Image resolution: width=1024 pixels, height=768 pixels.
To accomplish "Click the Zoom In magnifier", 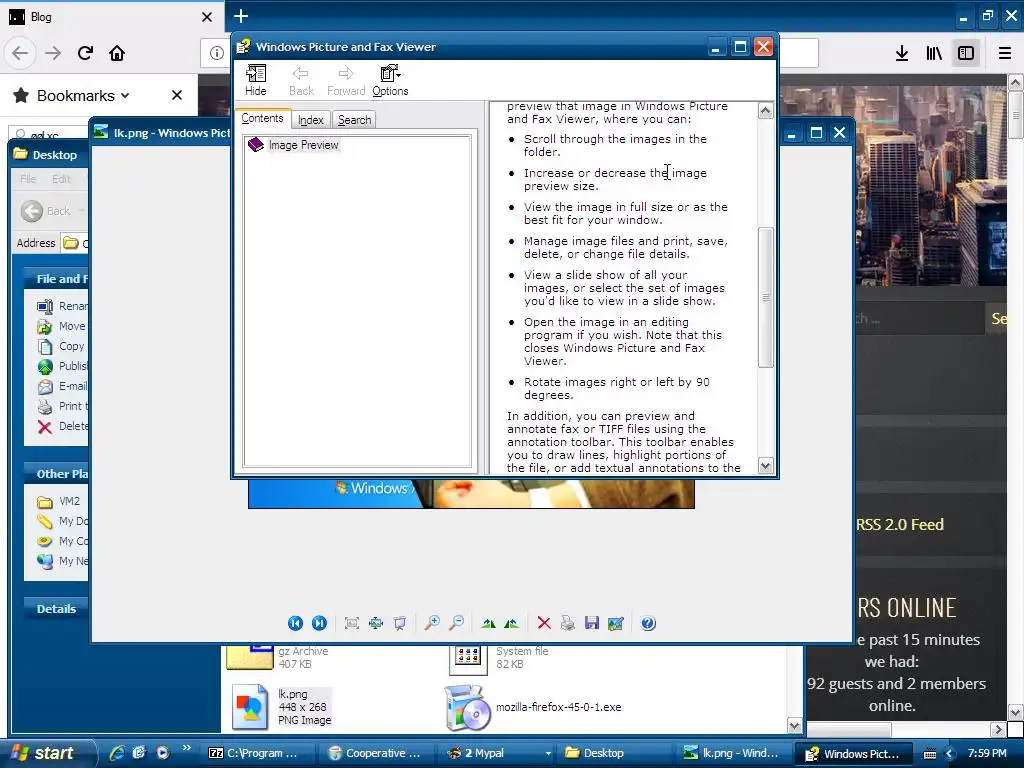I will tap(432, 623).
